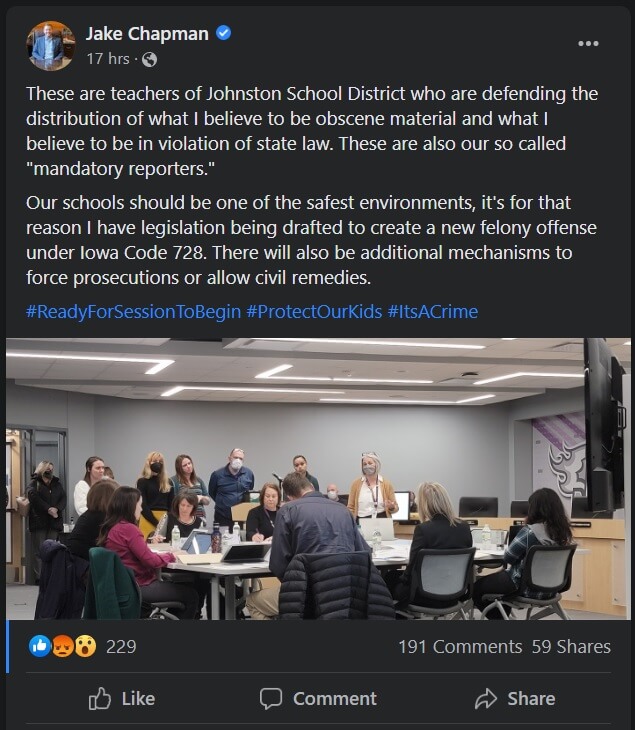Screen dimensions: 635x730
Task: Click the globe public-audience icon
Action: click(x=150, y=59)
